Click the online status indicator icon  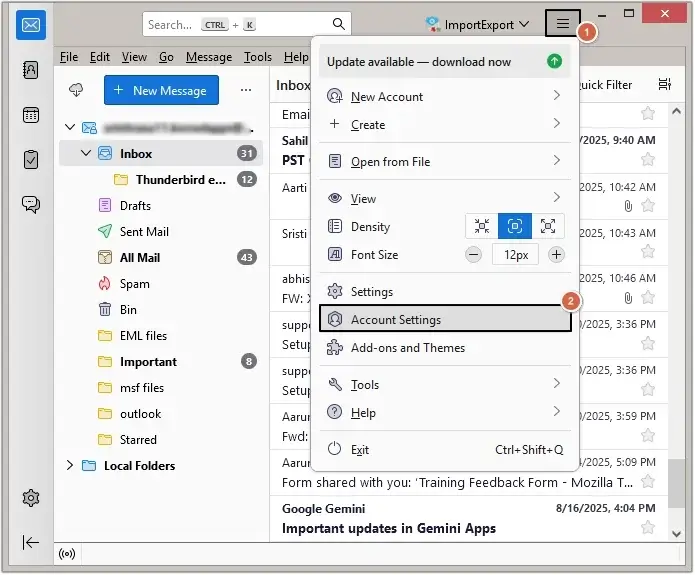tap(67, 554)
